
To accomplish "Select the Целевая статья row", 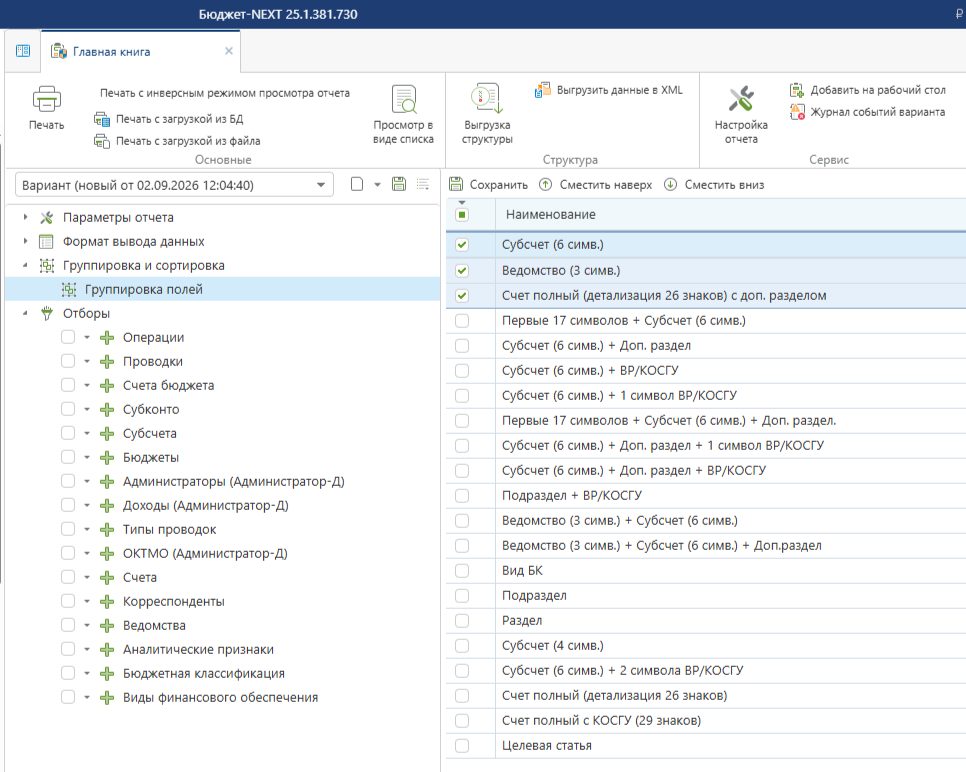I will point(705,746).
